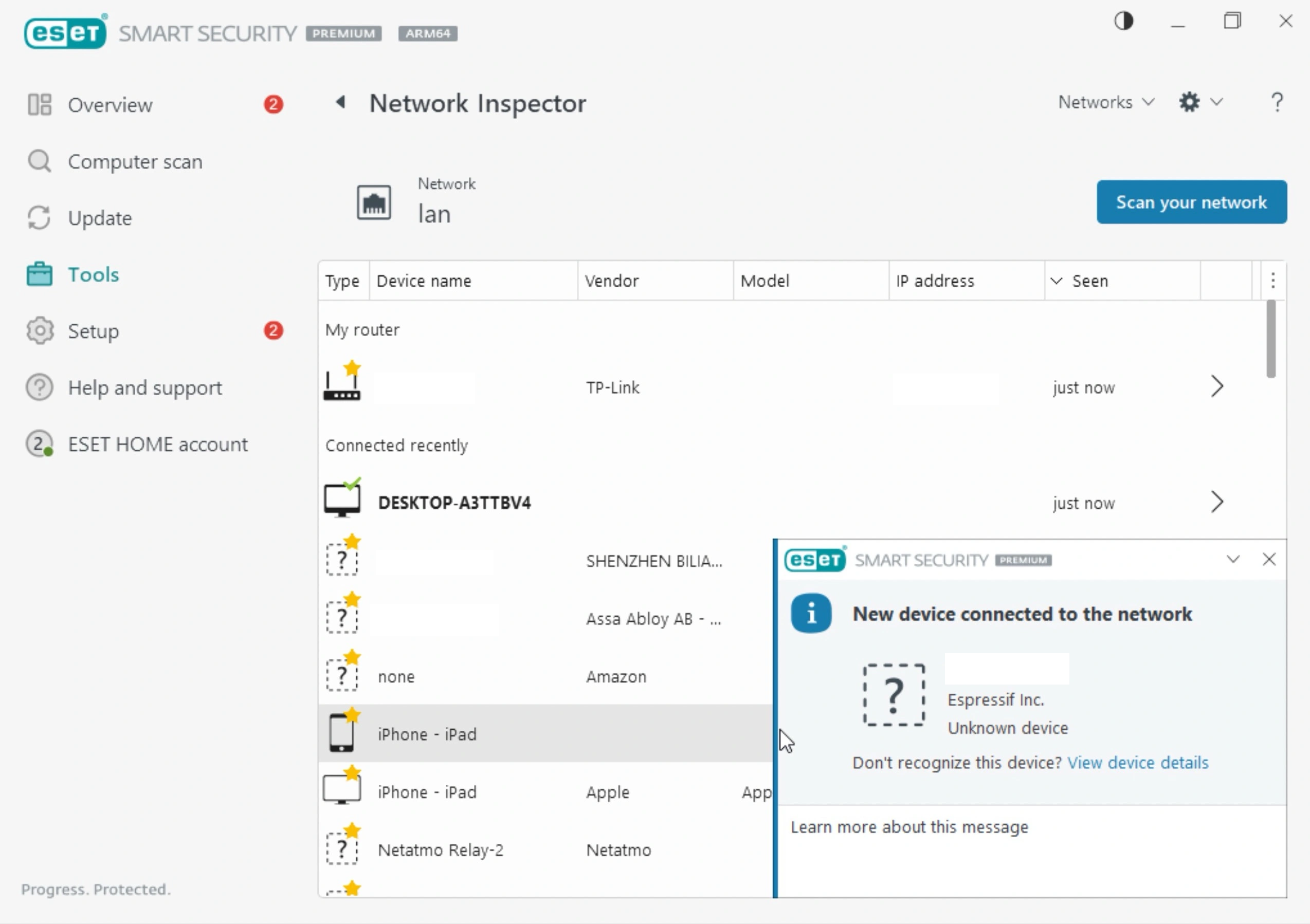Collapse the notification with the chevron
The width and height of the screenshot is (1310, 924).
point(1233,560)
